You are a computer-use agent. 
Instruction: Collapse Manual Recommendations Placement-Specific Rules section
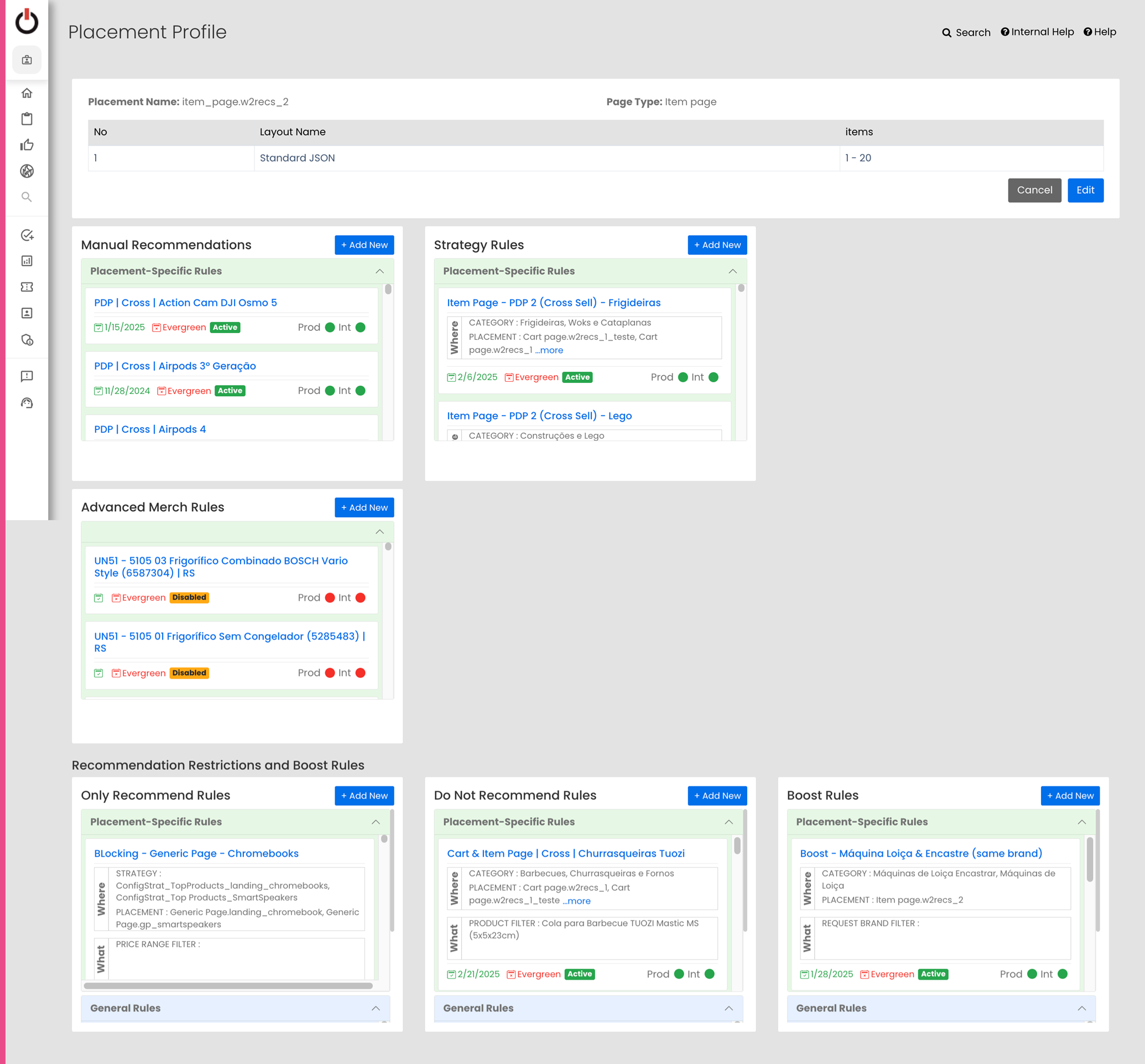click(x=379, y=271)
